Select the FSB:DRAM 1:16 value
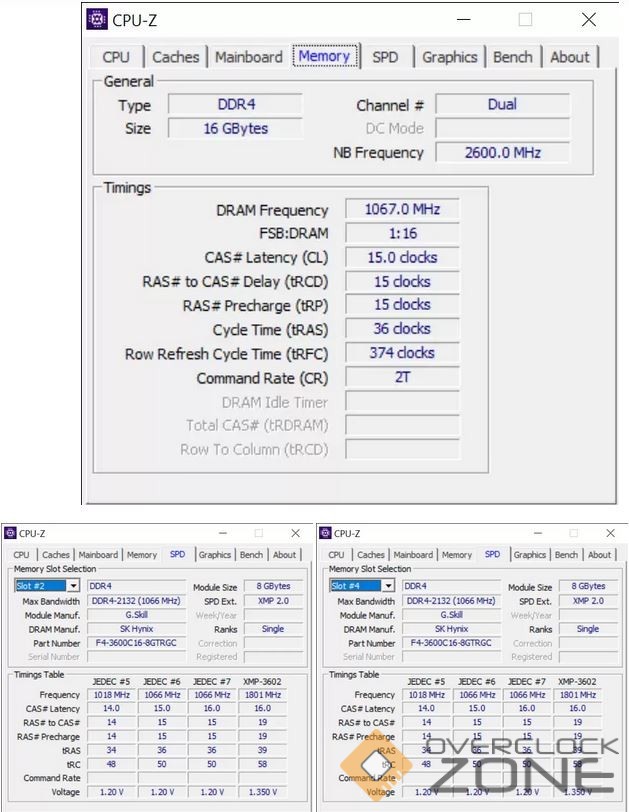Image resolution: width=629 pixels, height=812 pixels. tap(402, 234)
